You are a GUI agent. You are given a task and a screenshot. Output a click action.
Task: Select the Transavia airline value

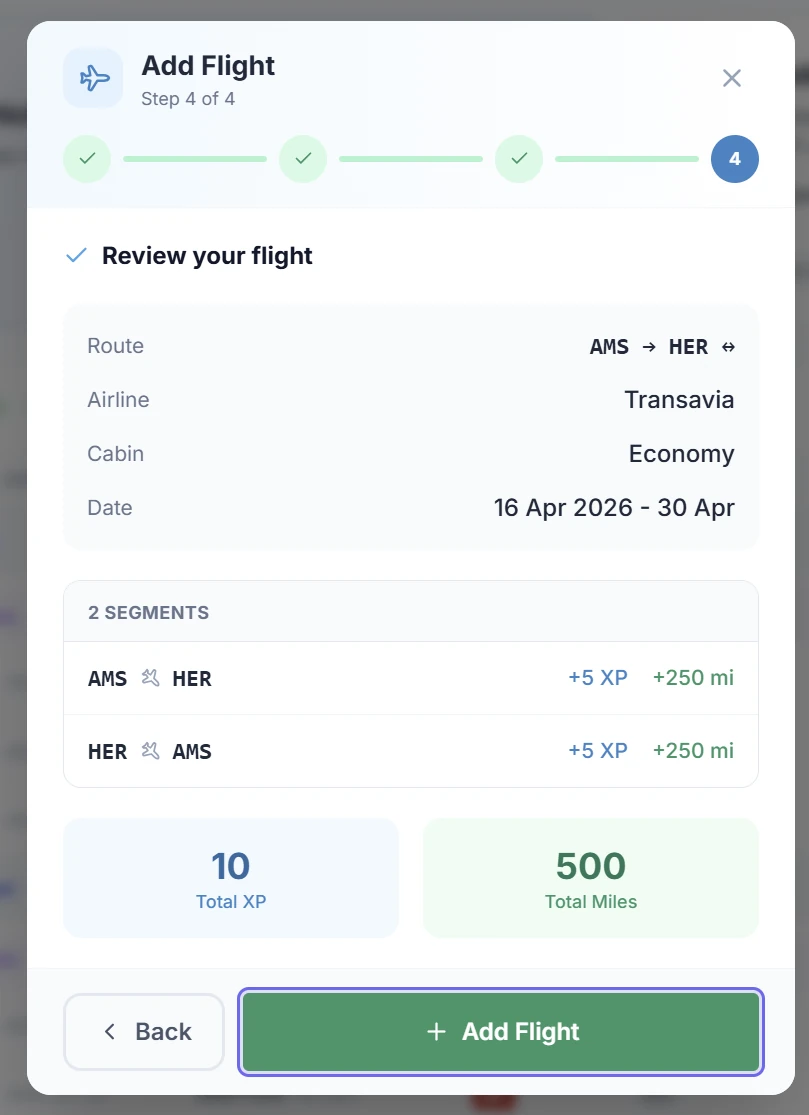680,399
